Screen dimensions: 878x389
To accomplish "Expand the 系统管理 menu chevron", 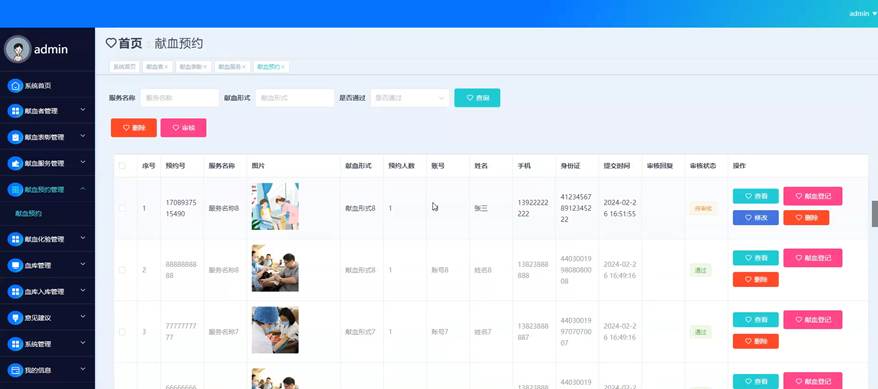I will 83,343.
